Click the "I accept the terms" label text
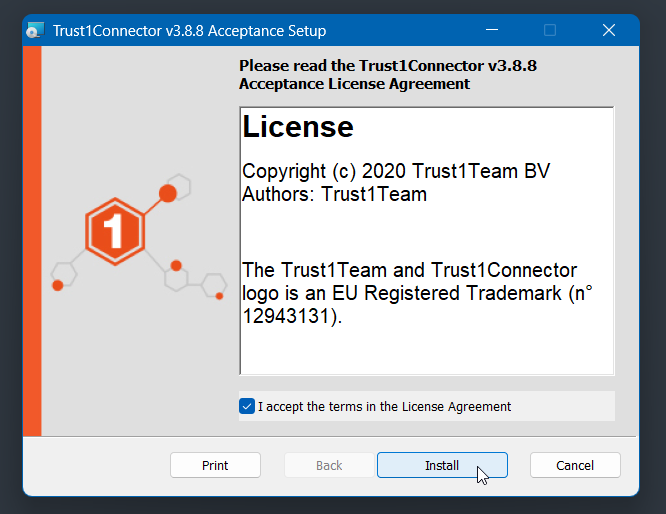Image resolution: width=666 pixels, height=514 pixels. 384,407
